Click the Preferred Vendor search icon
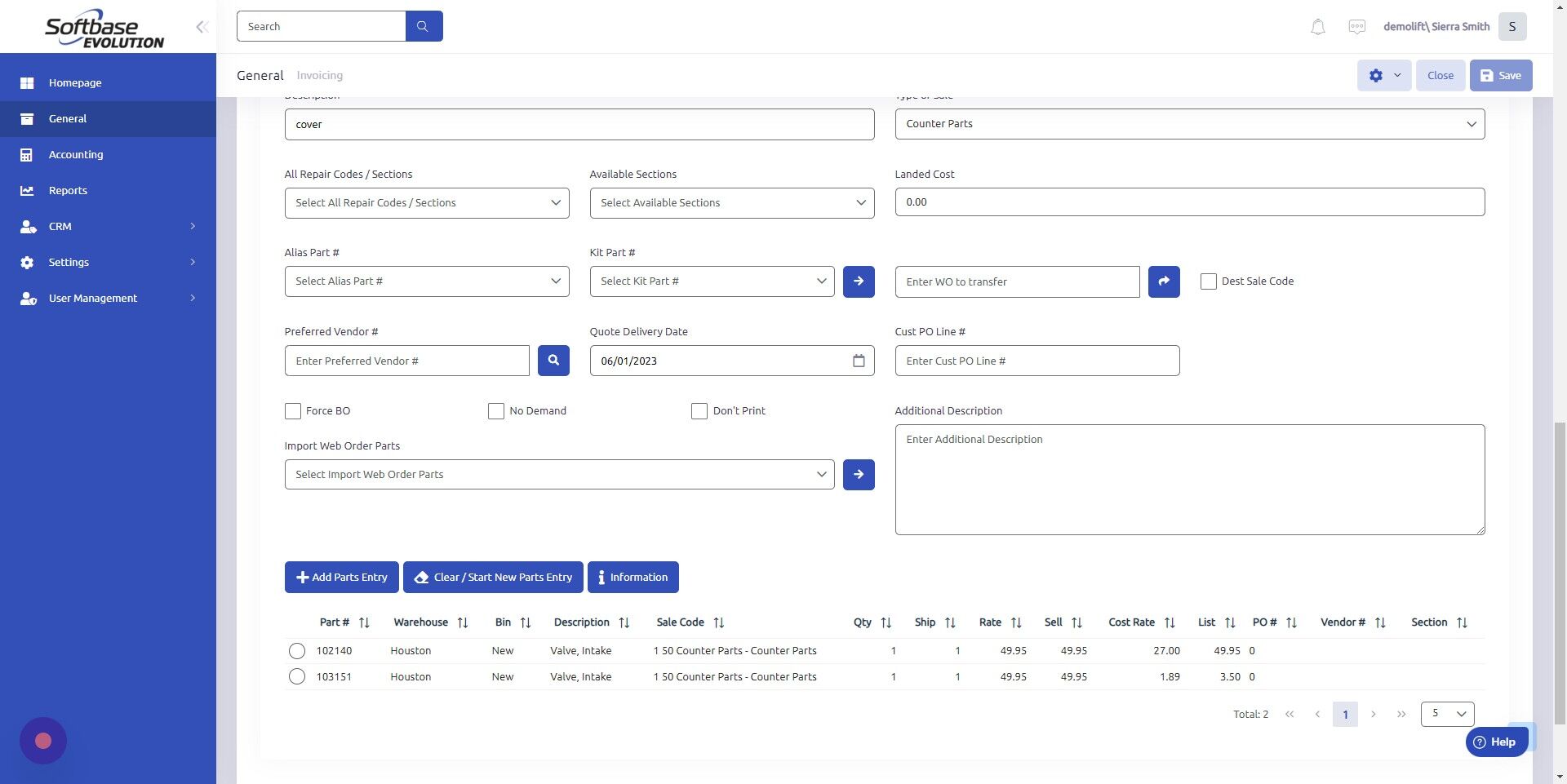 point(553,360)
